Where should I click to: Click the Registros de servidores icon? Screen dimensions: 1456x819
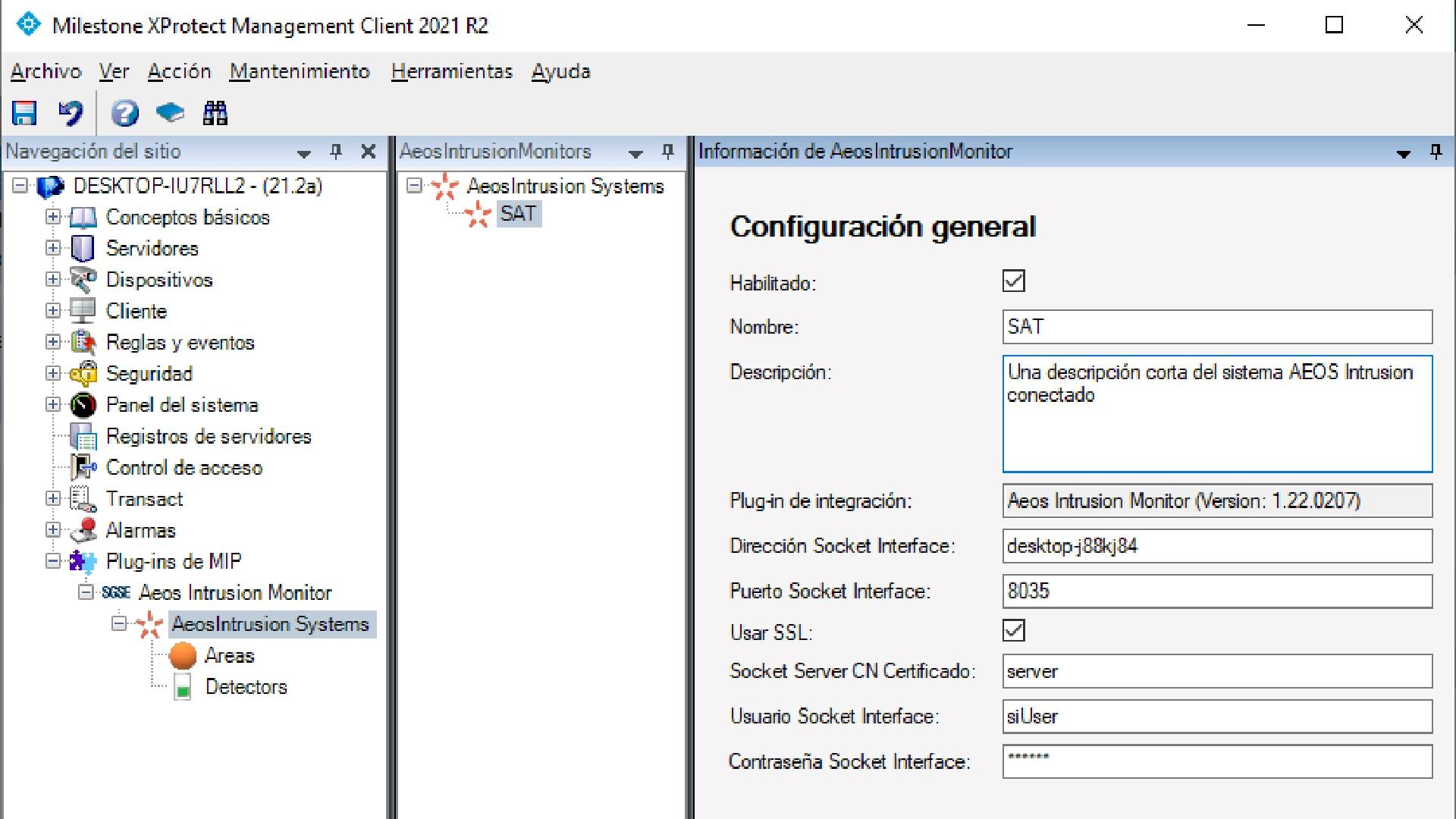pos(83,437)
